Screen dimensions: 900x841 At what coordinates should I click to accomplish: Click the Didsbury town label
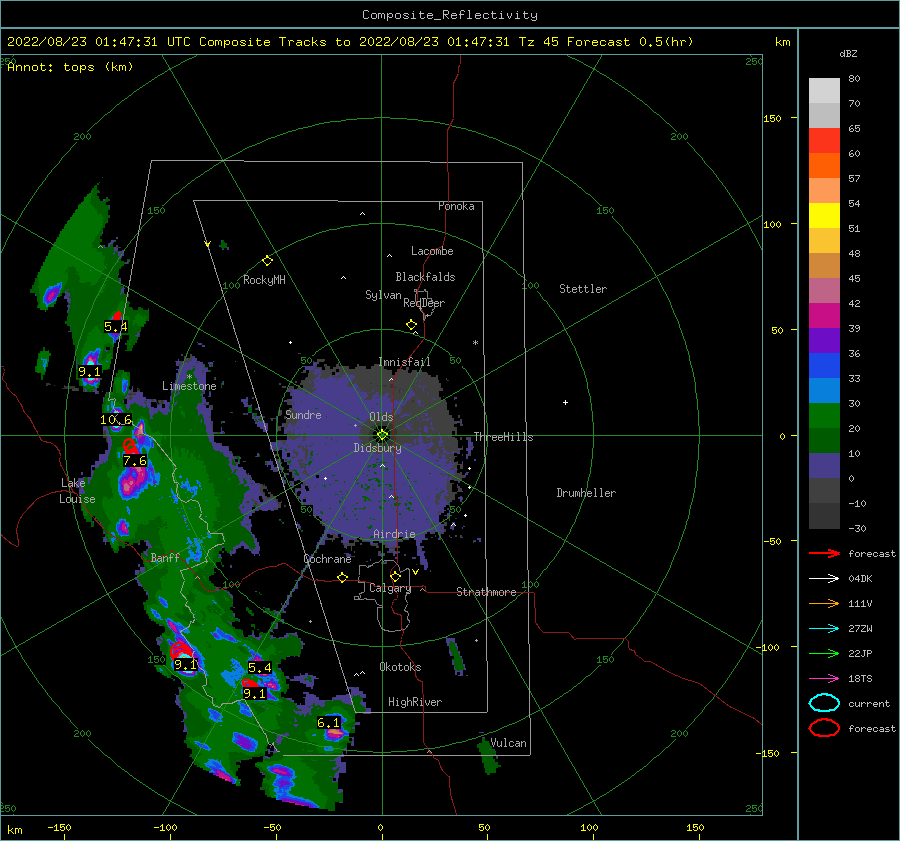click(x=378, y=448)
